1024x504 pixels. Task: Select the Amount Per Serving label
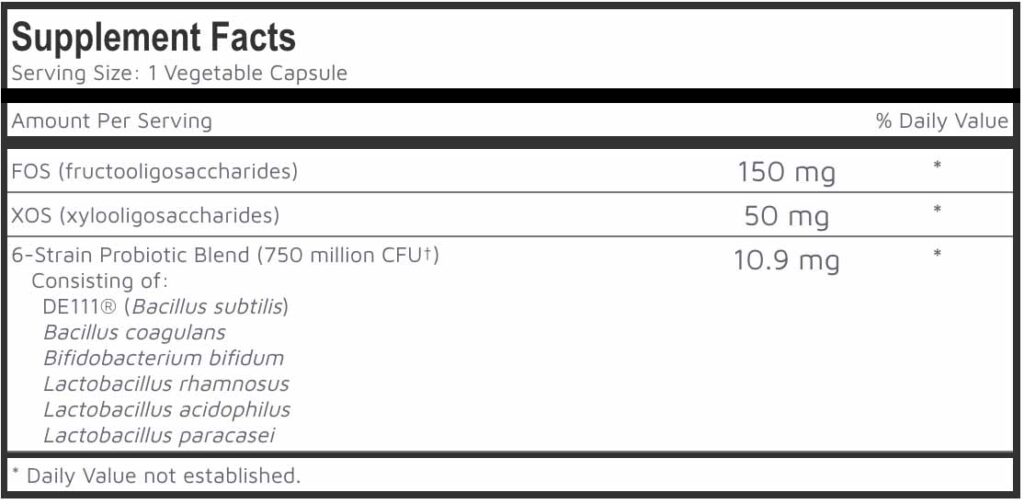tap(111, 121)
